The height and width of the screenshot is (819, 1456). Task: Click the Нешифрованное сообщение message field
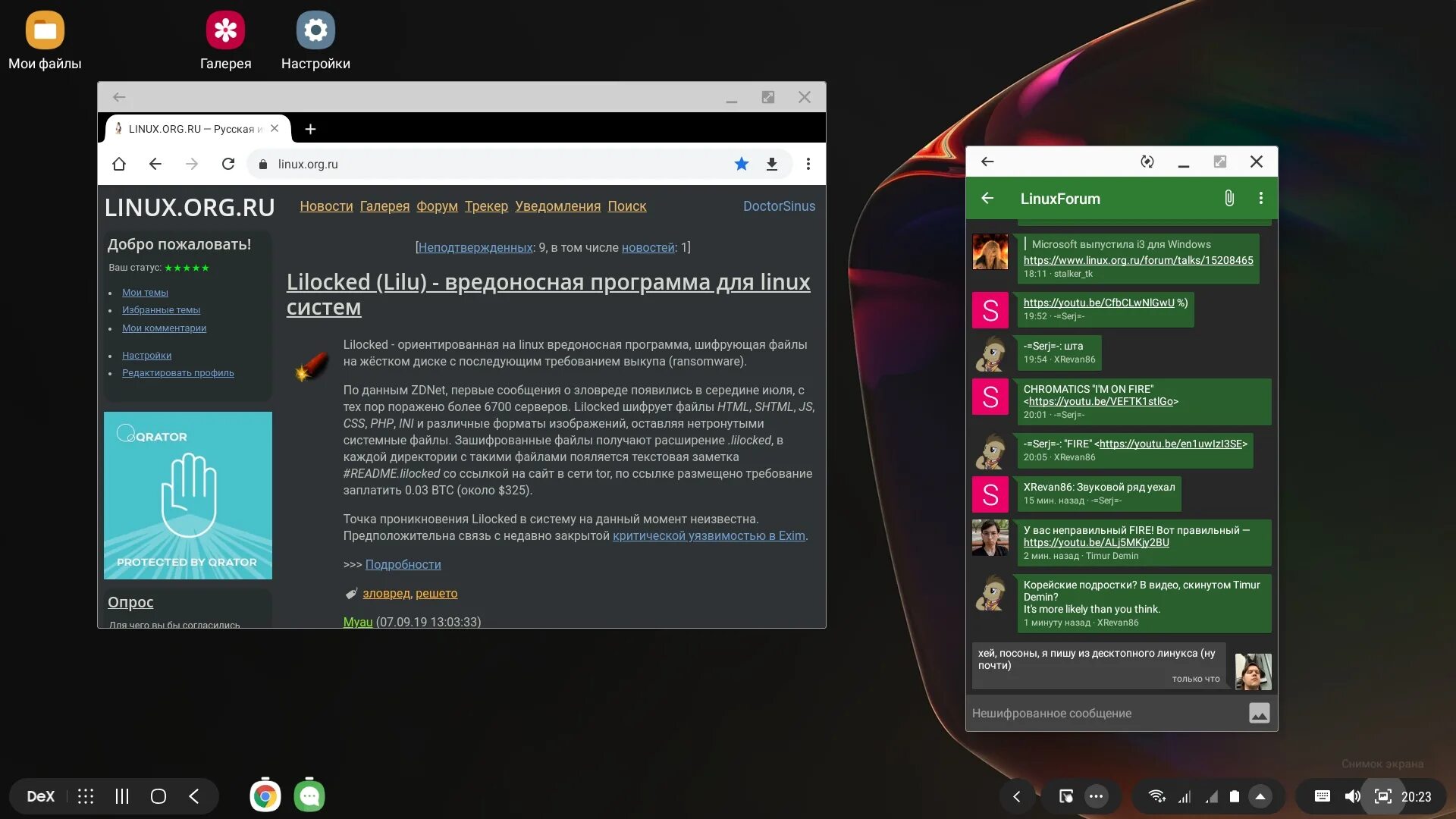point(1107,714)
